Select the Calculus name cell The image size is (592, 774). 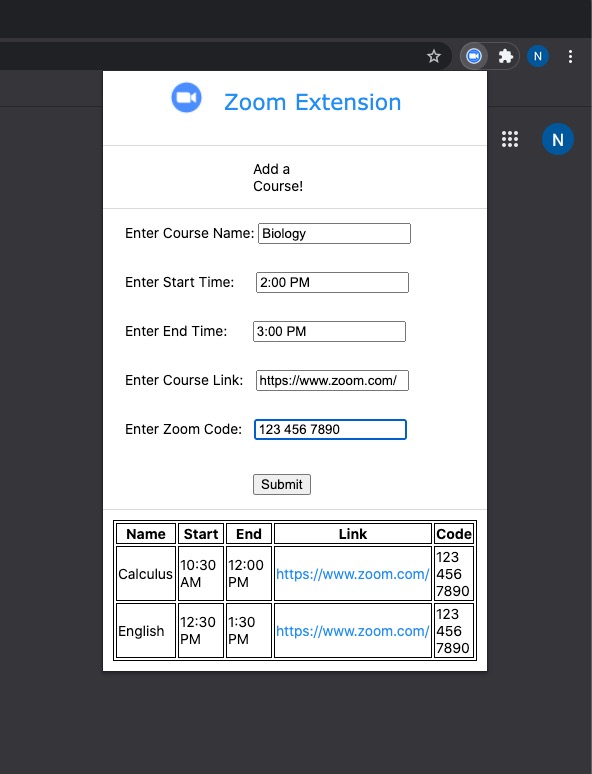click(x=146, y=574)
